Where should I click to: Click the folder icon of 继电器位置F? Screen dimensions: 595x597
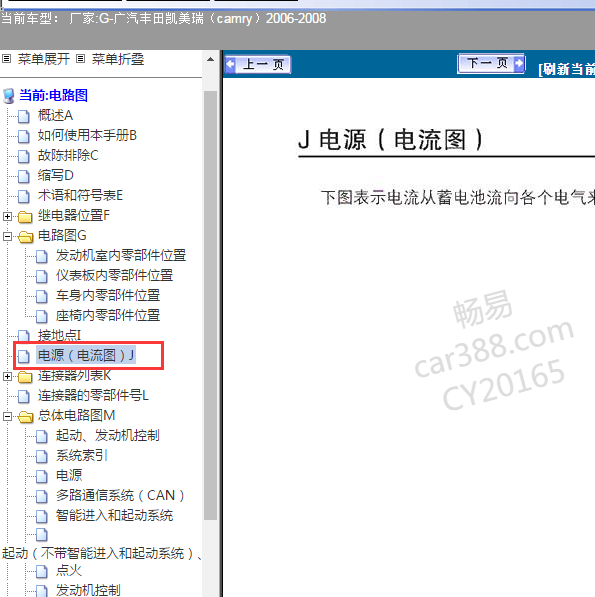[x=25, y=217]
